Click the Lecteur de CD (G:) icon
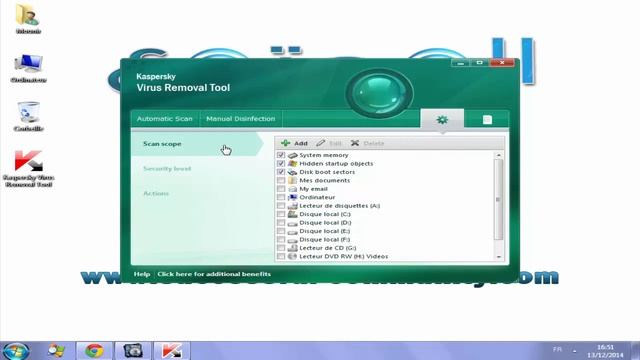Image resolution: width=640 pixels, height=360 pixels. coord(292,248)
